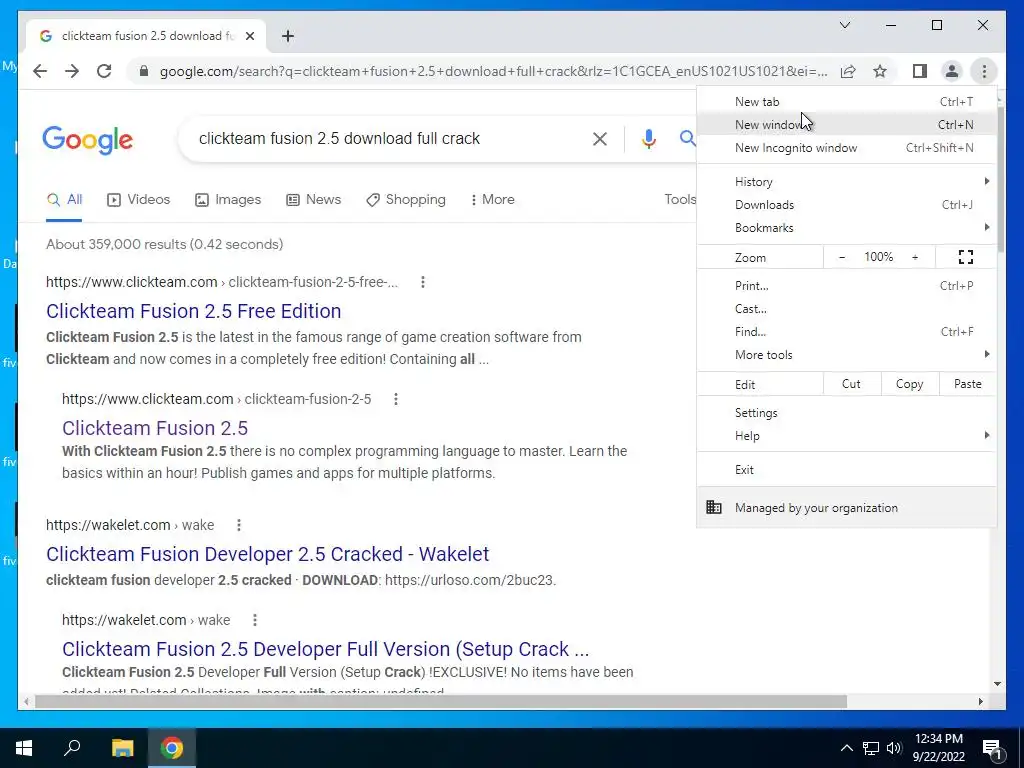Enter fullscreen from the Zoom row
This screenshot has height=768, width=1024.
966,257
